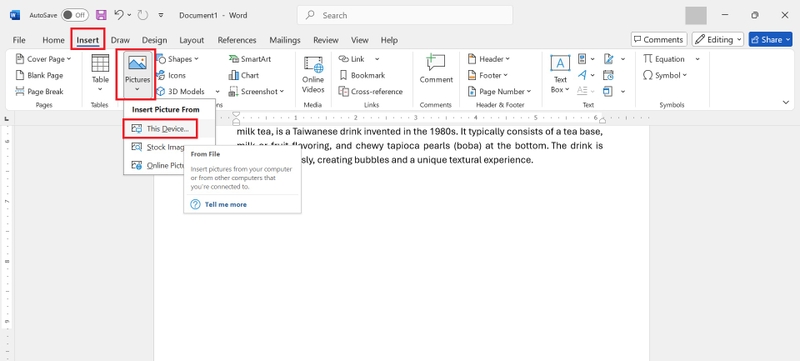Expand the Shapes dropdown
Viewport: 800px width, 361px height.
click(x=196, y=59)
